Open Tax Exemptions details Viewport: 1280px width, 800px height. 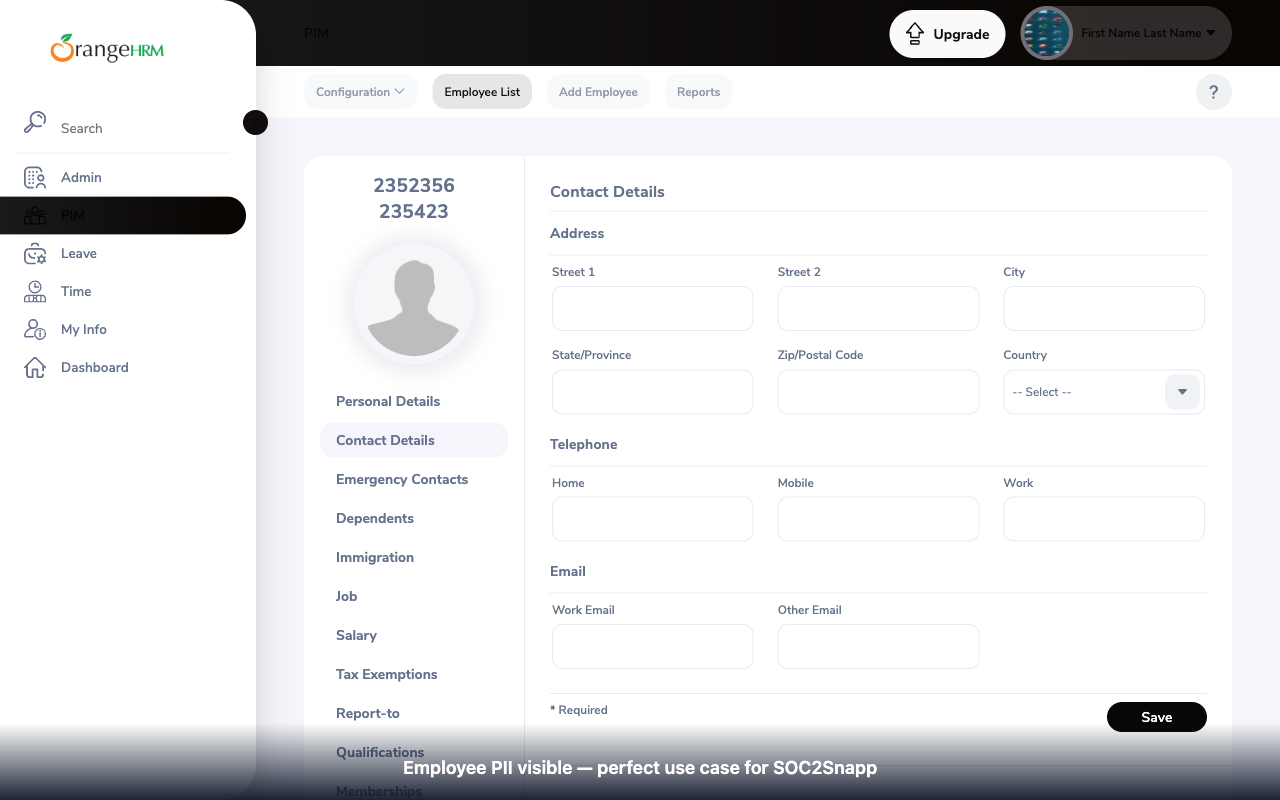(x=386, y=674)
